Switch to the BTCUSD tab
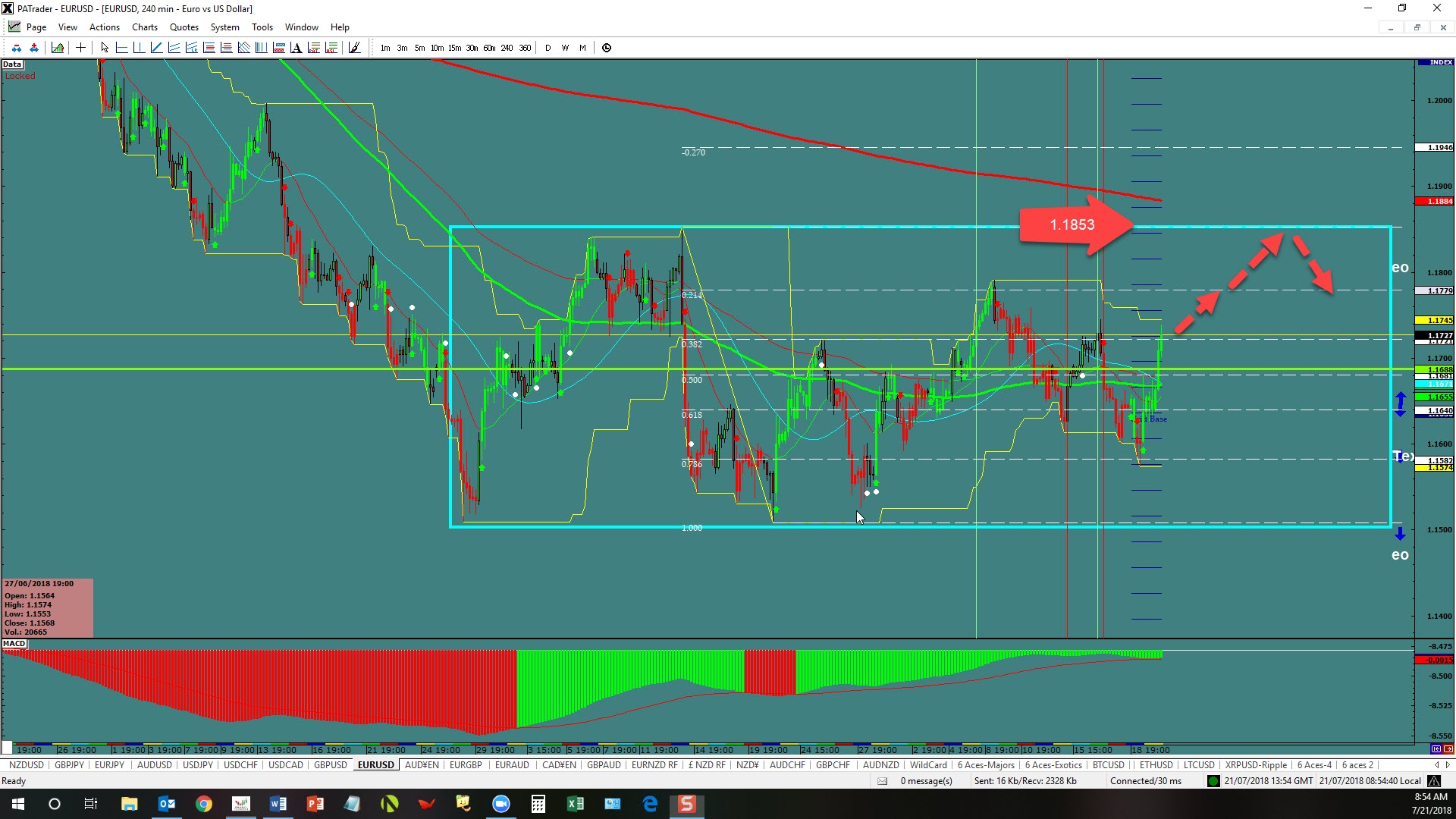1456x819 pixels. [x=1109, y=765]
